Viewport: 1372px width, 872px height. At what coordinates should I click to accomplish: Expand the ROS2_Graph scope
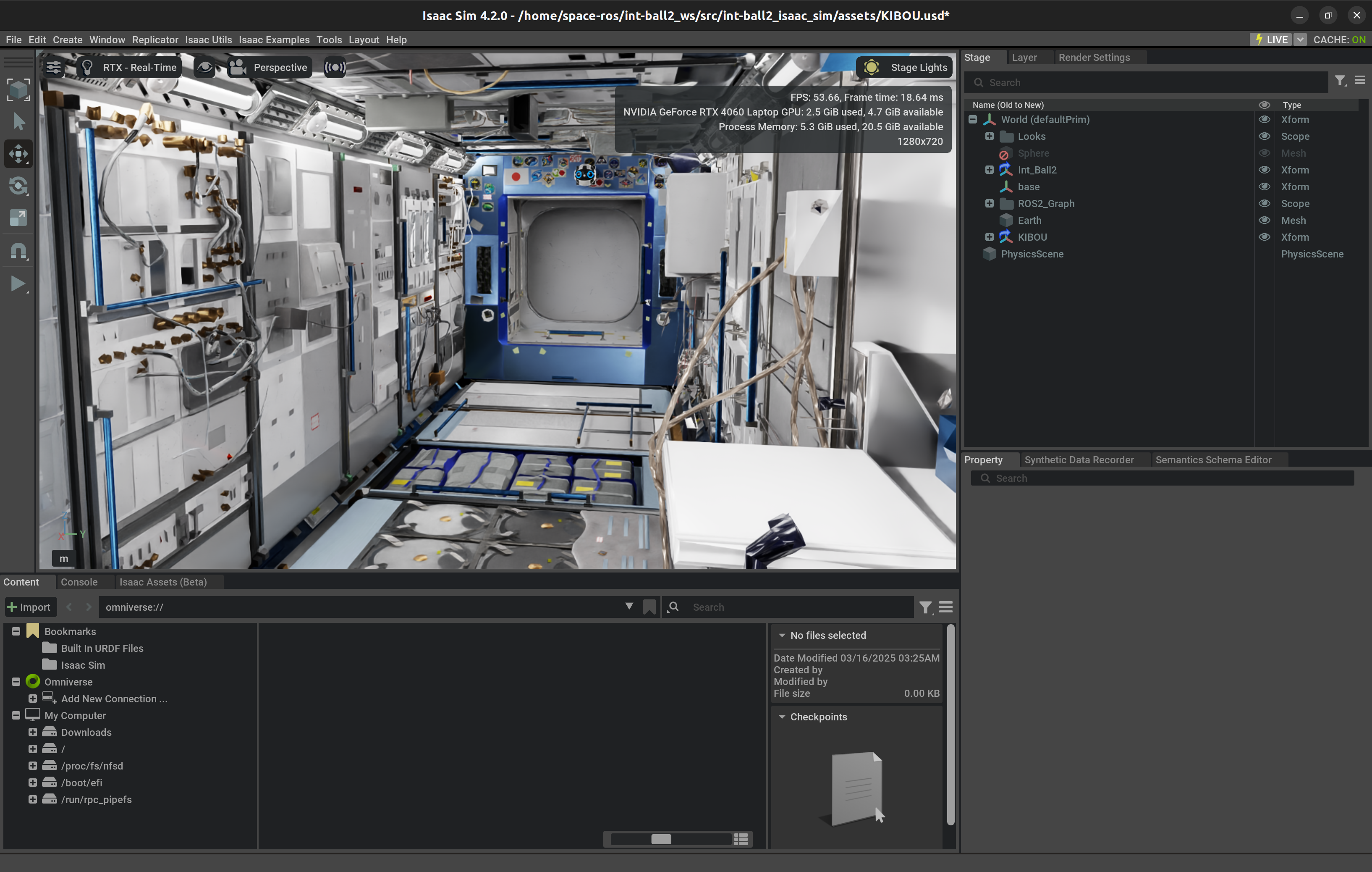point(989,203)
